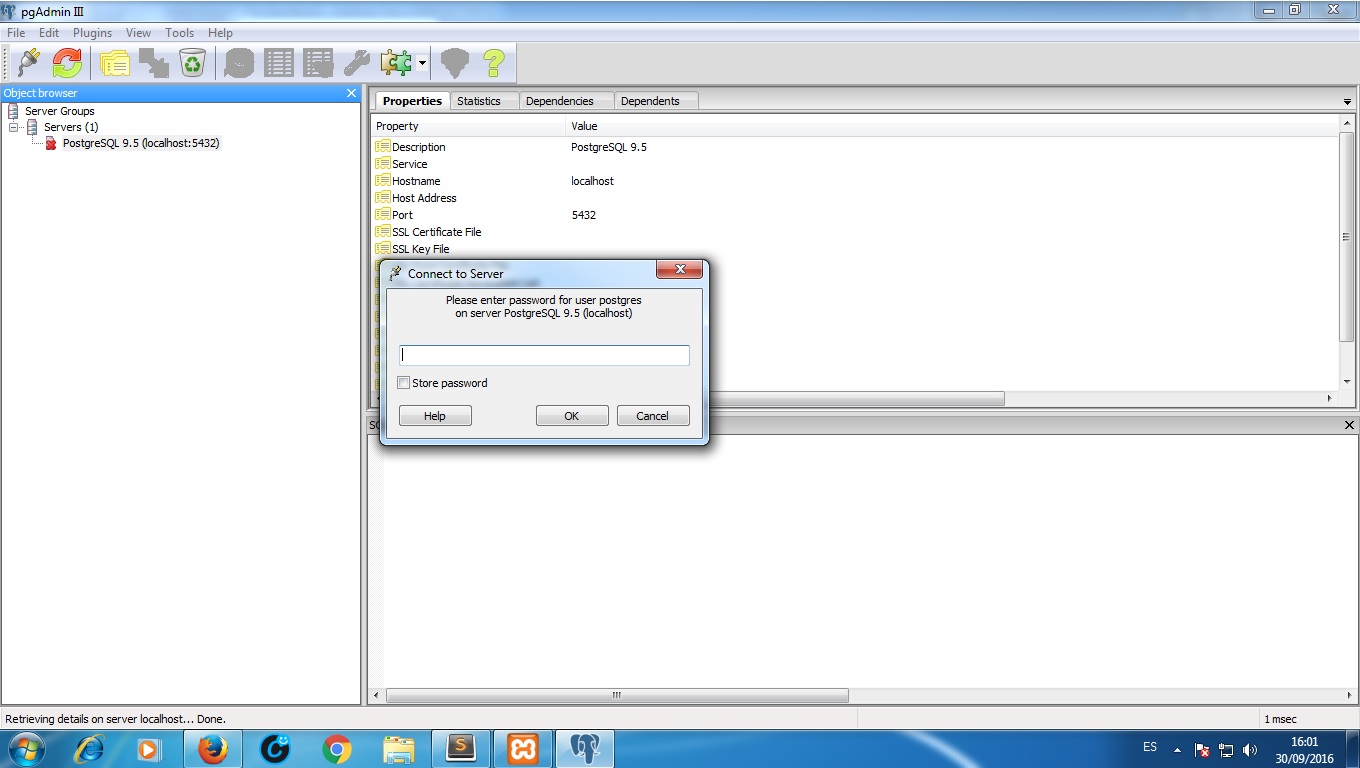Click the Maintenance wrench icon

[x=357, y=64]
